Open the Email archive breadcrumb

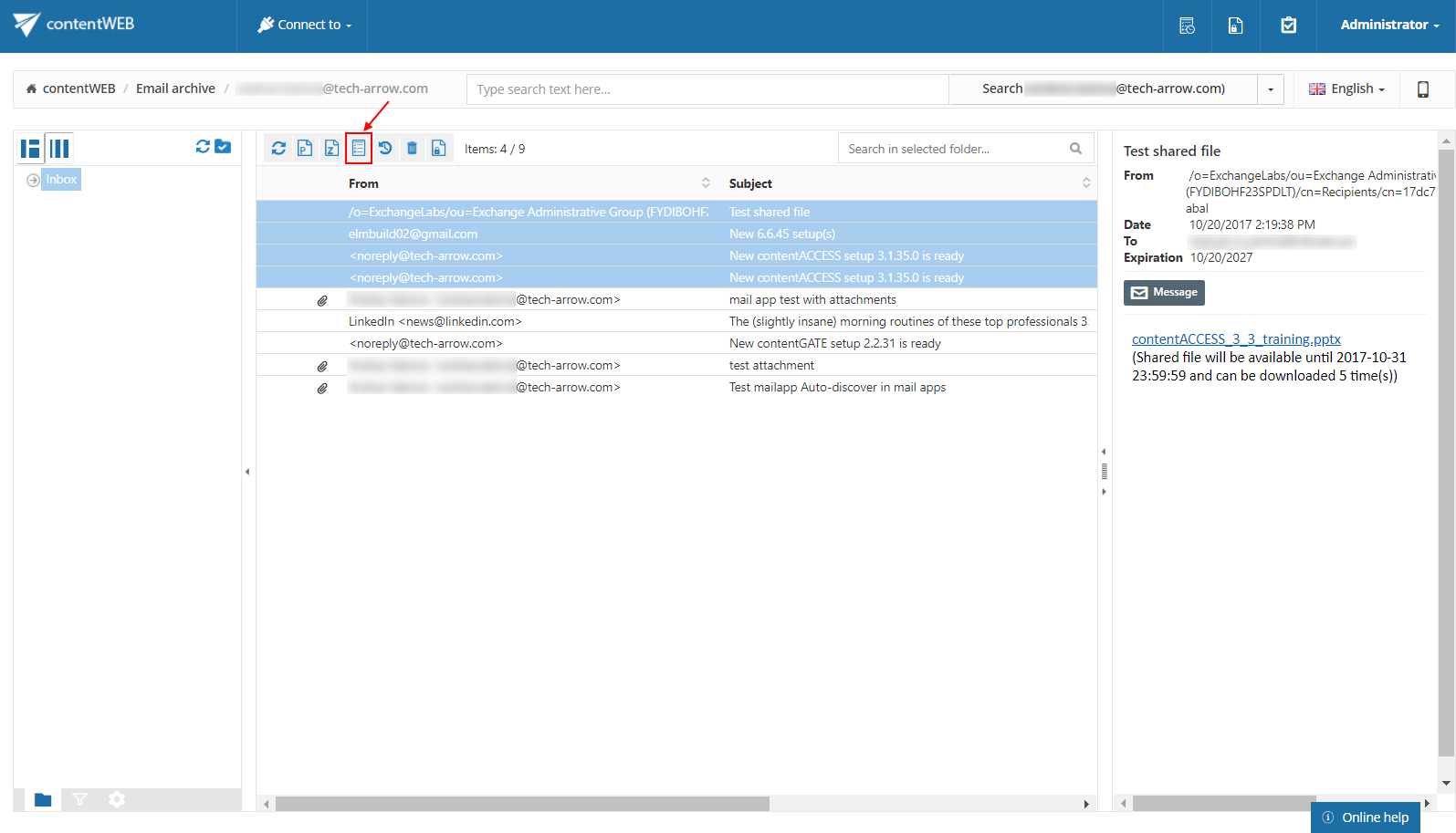tap(175, 89)
